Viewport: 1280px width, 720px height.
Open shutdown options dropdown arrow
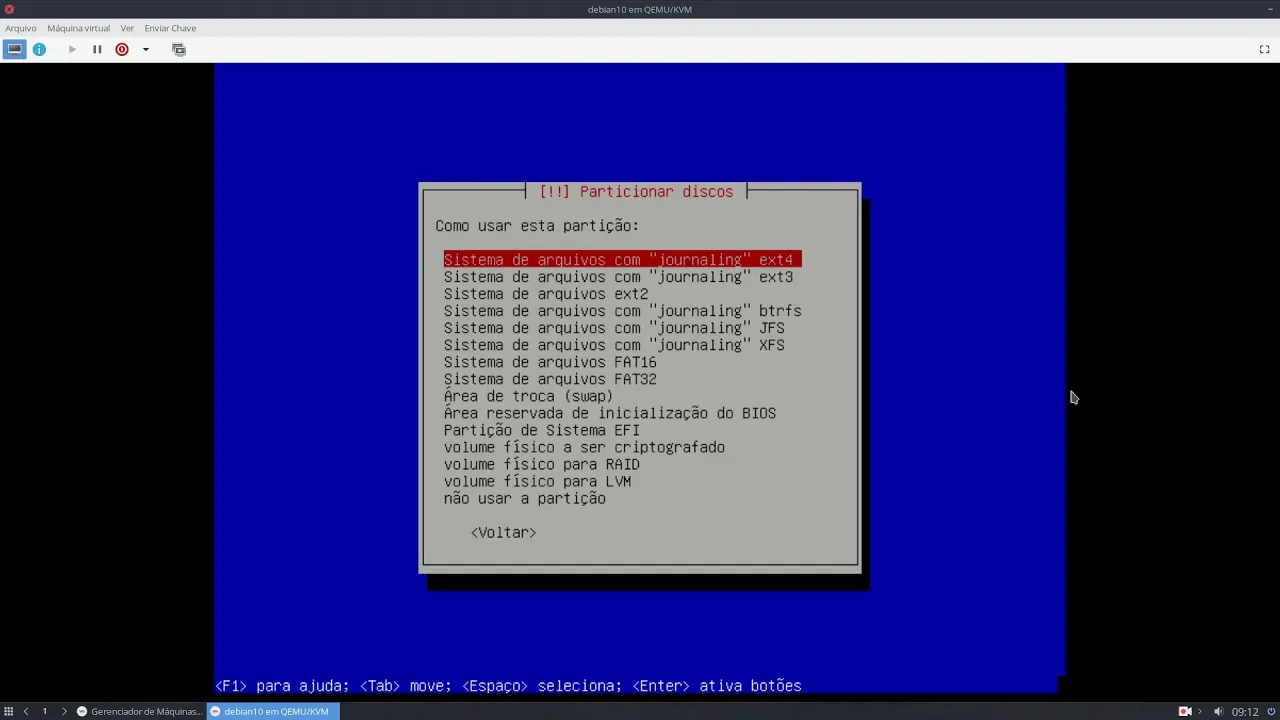(146, 49)
